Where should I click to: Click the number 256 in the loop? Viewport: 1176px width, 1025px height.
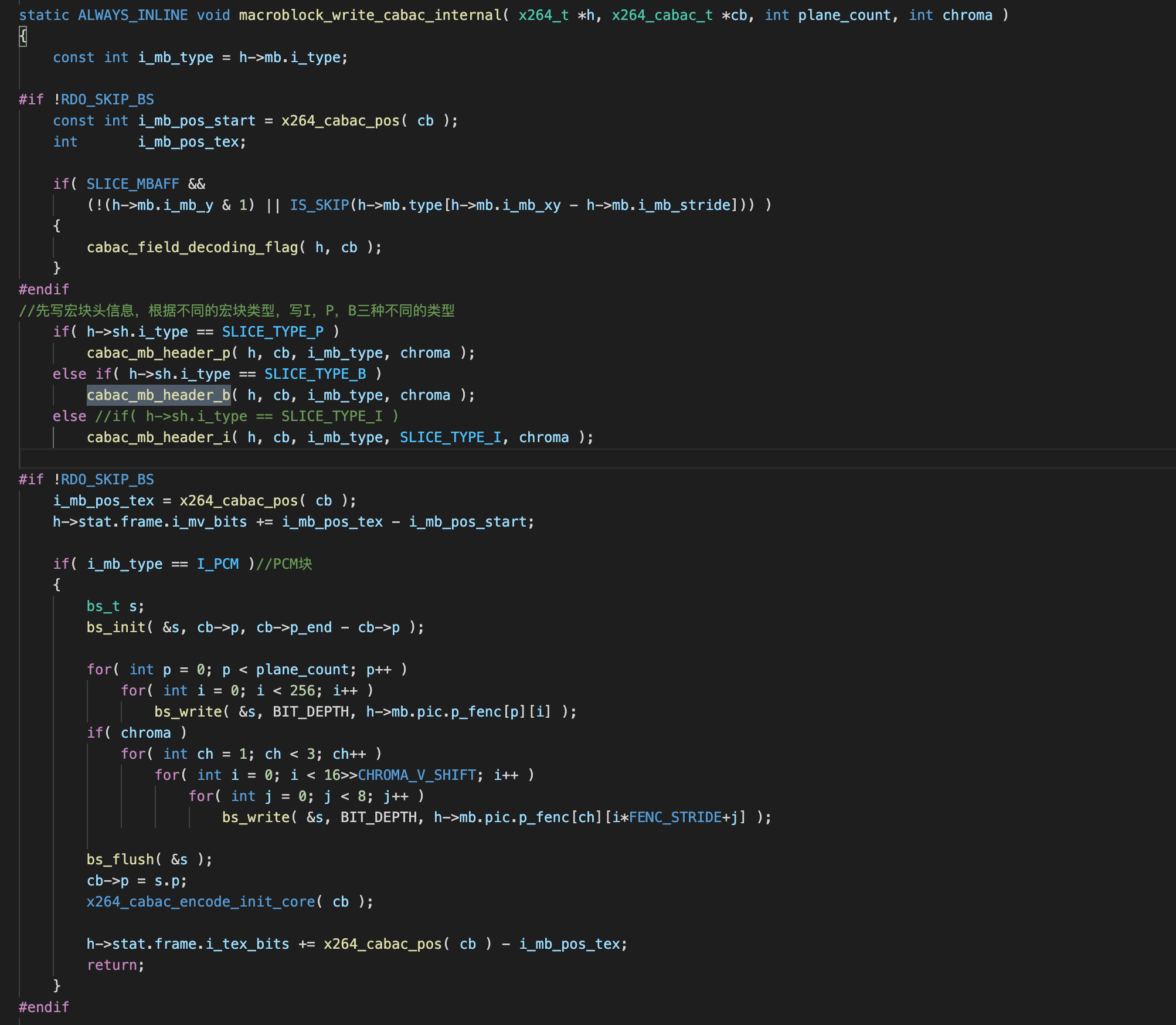click(x=303, y=691)
